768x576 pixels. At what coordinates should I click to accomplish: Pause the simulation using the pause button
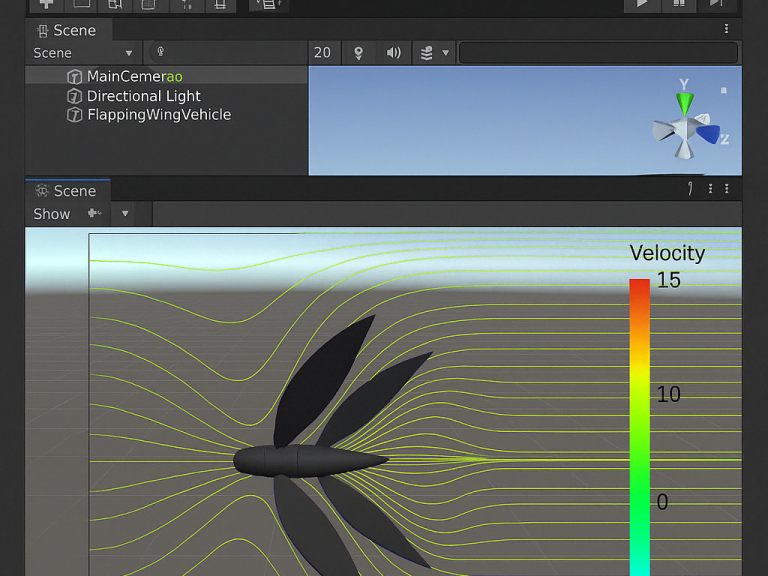(x=679, y=4)
